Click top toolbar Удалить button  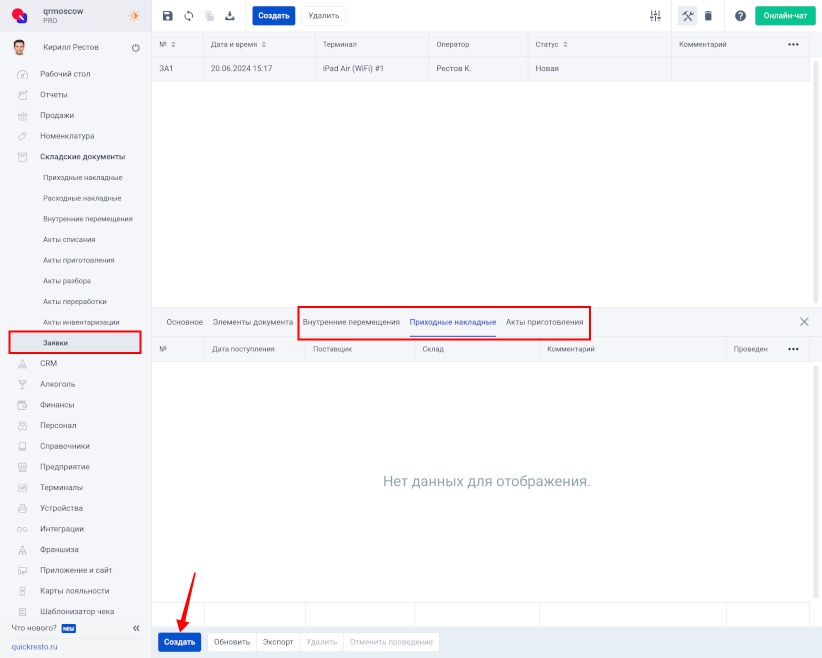coord(323,16)
